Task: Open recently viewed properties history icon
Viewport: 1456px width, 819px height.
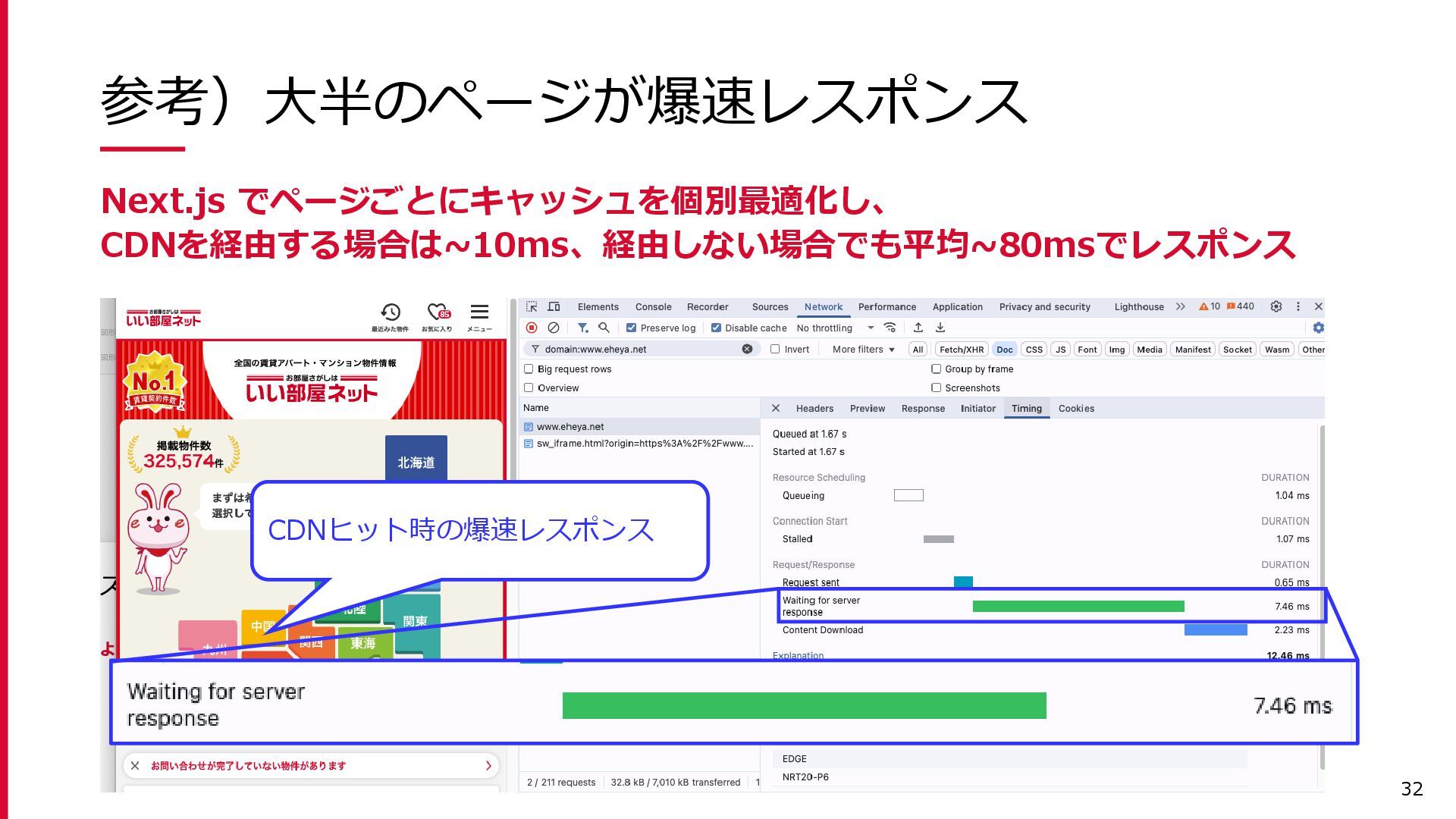Action: pos(390,317)
